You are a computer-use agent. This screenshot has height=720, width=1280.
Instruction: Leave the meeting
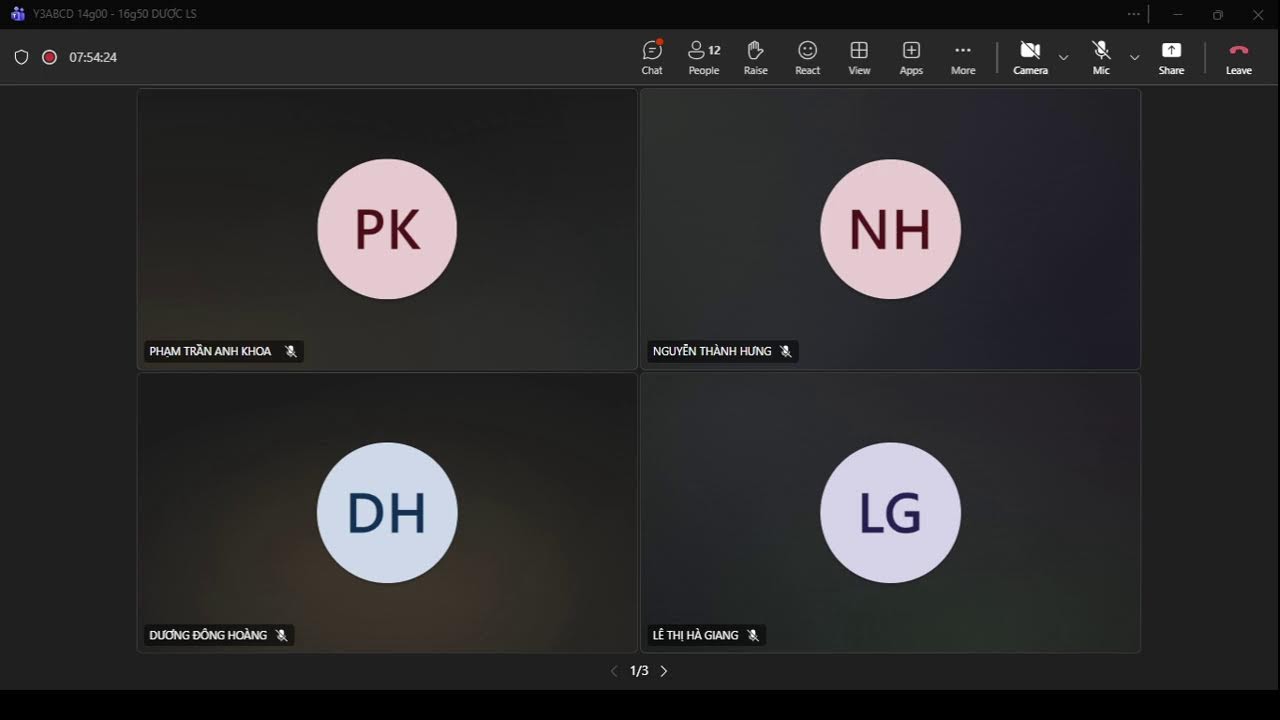(1239, 58)
